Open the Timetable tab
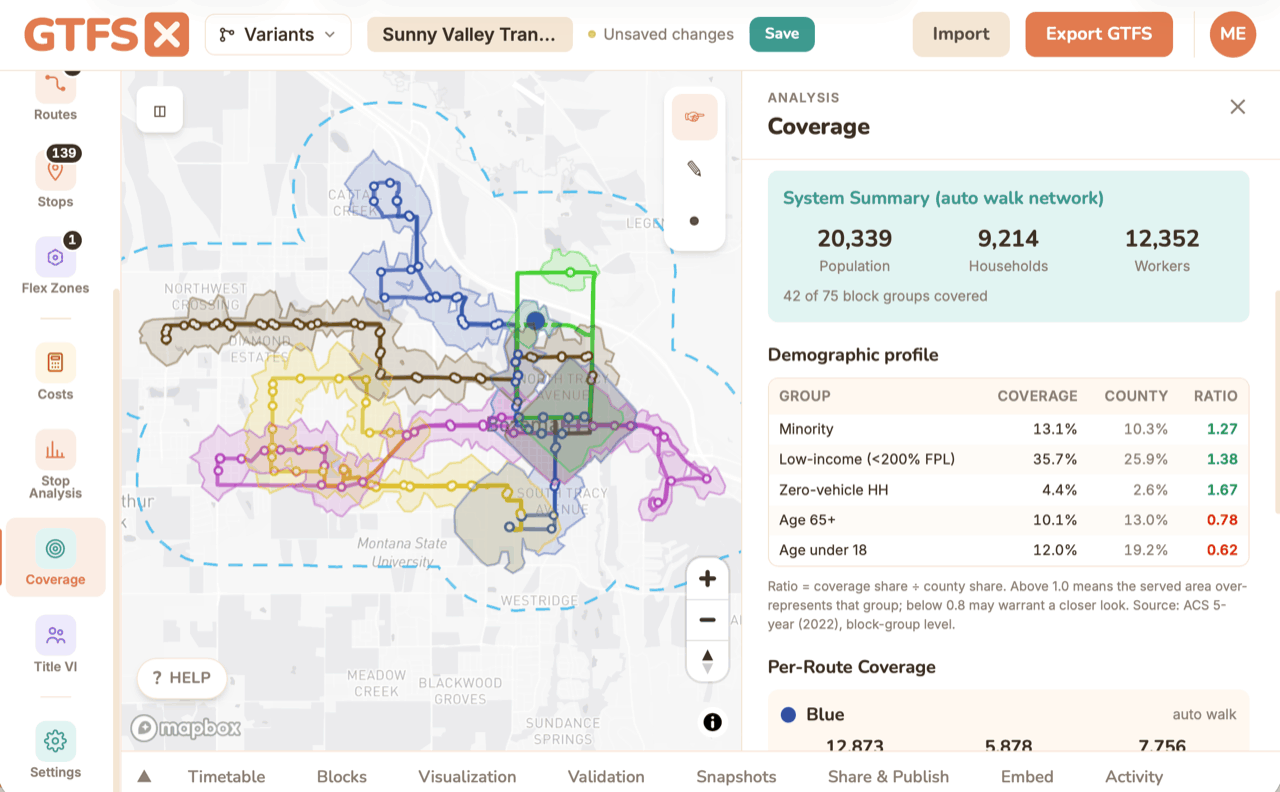The height and width of the screenshot is (792, 1280). 227,776
